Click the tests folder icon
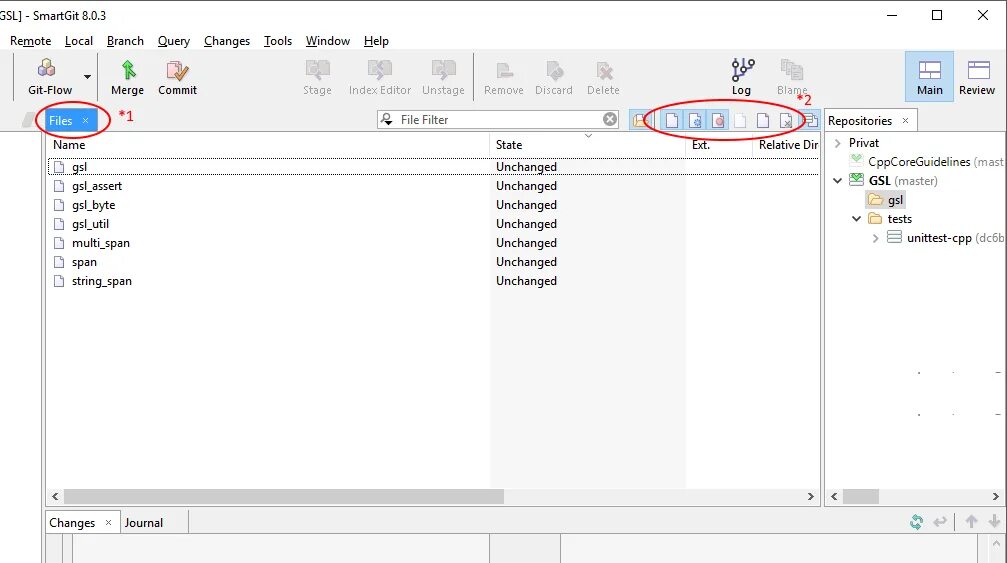 click(x=875, y=218)
